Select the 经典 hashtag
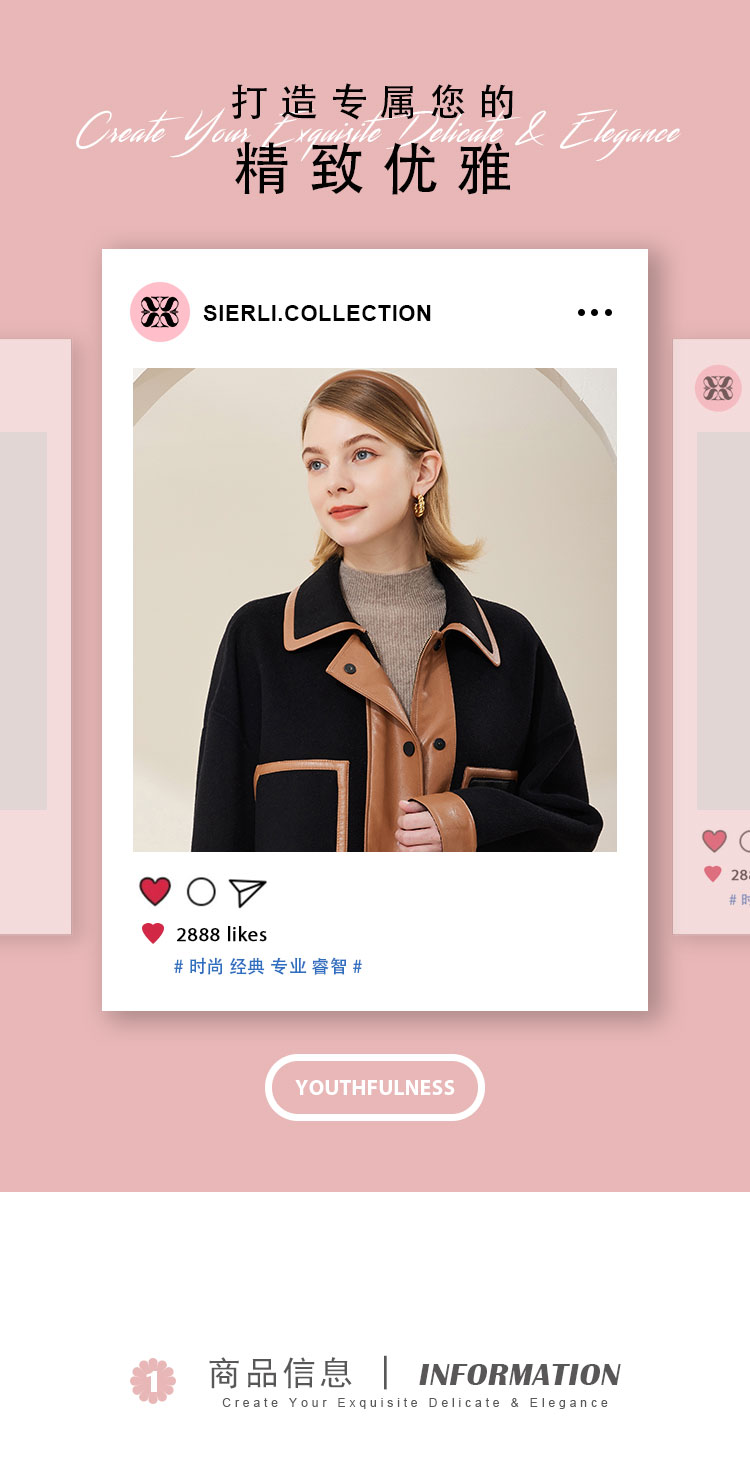The height and width of the screenshot is (1461, 750). pyautogui.click(x=247, y=967)
